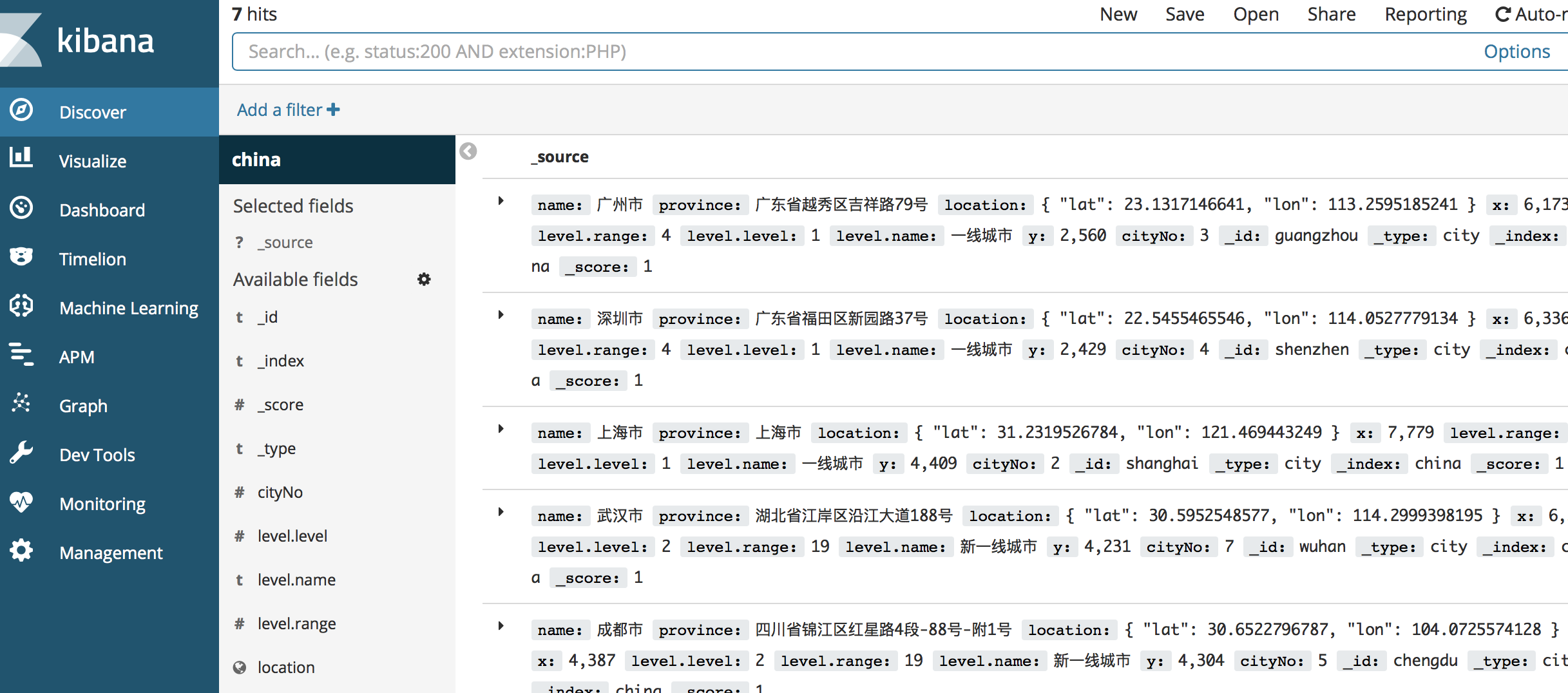Open Dev Tools wrench icon
Image resolution: width=1568 pixels, height=693 pixels.
[x=21, y=452]
